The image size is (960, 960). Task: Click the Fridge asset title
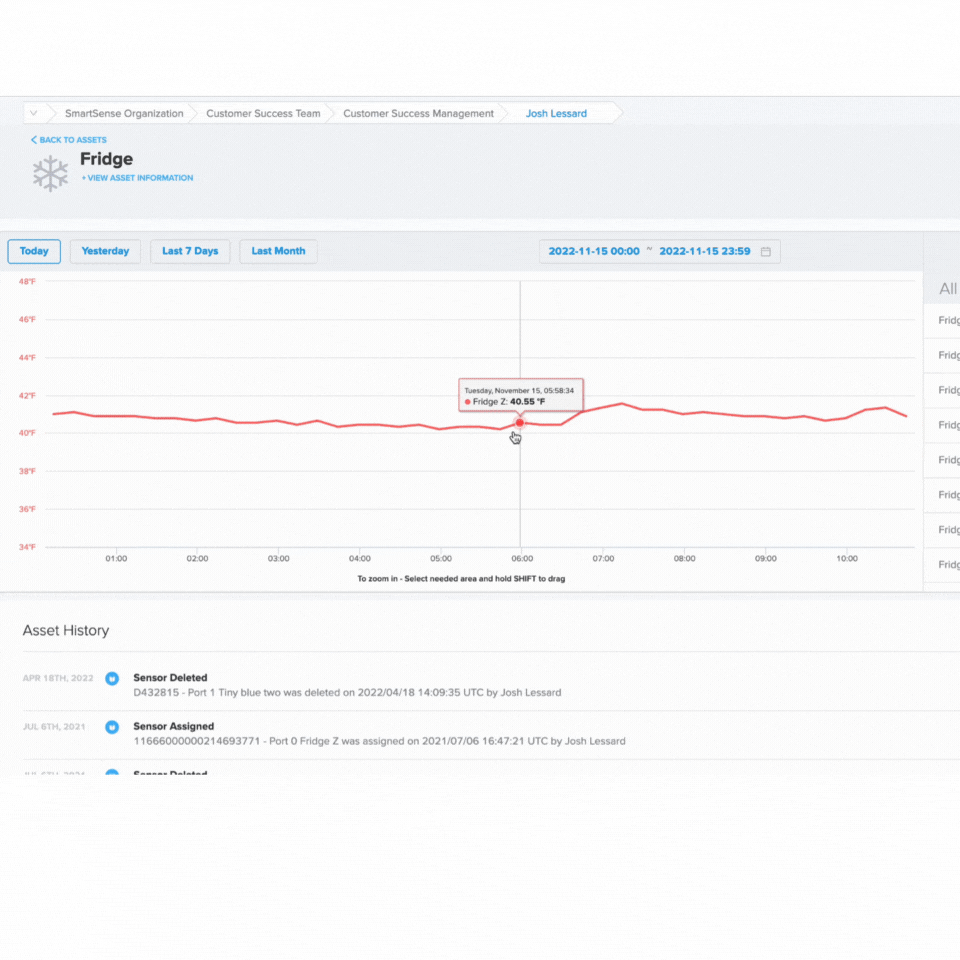(x=107, y=159)
